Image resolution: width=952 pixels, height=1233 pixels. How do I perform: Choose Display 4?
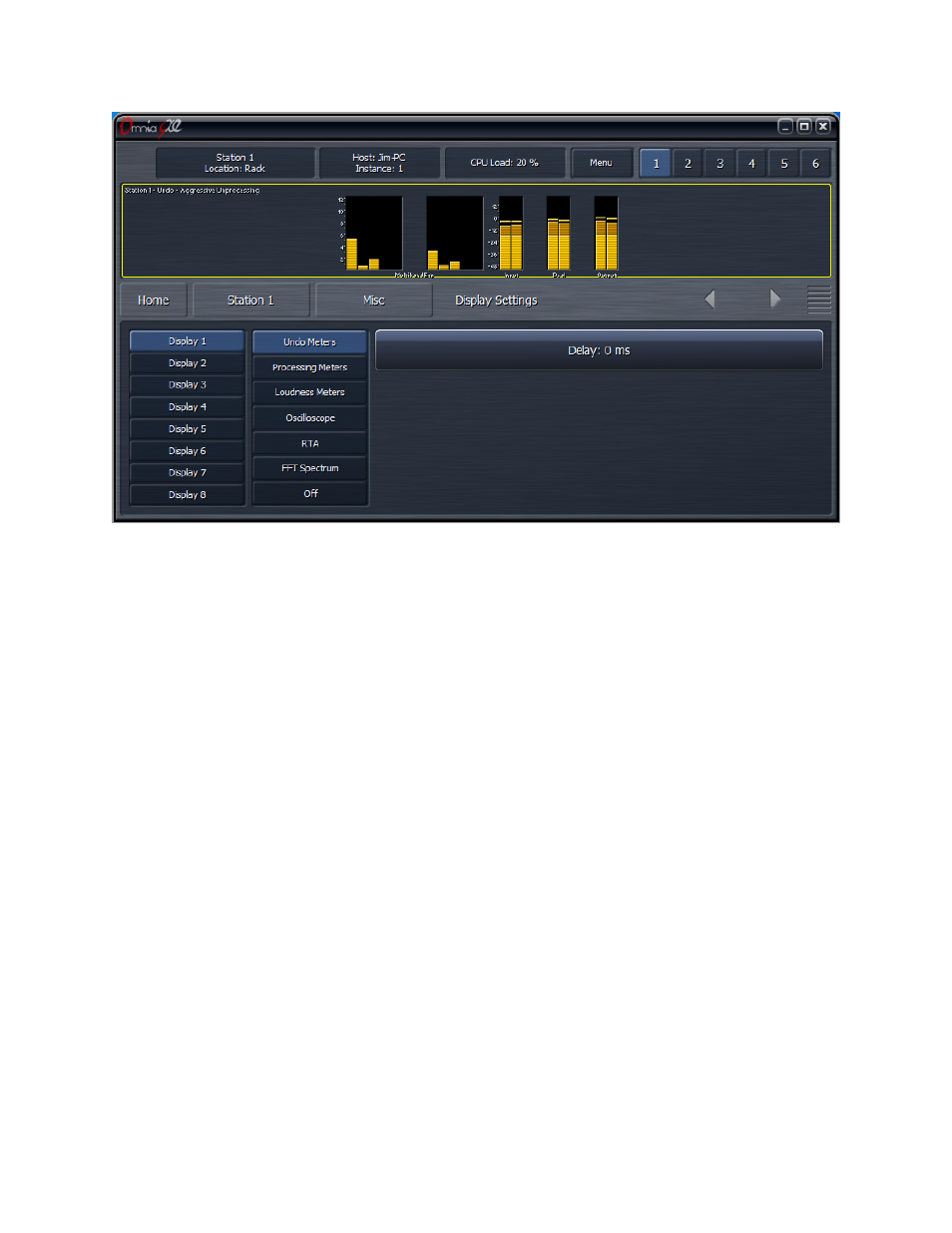188,407
